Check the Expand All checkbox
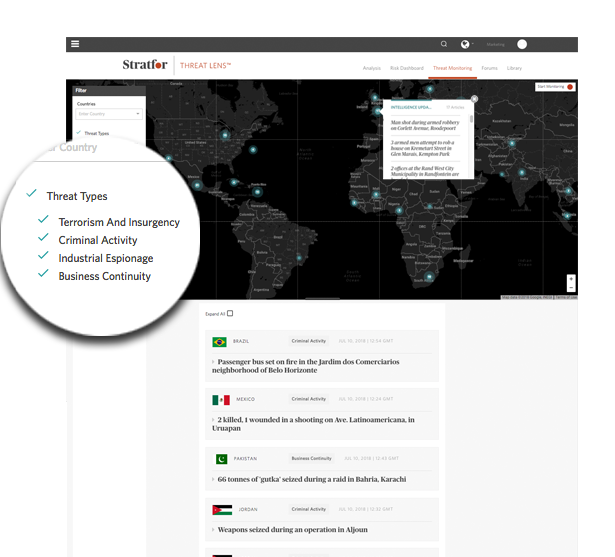 tap(230, 313)
